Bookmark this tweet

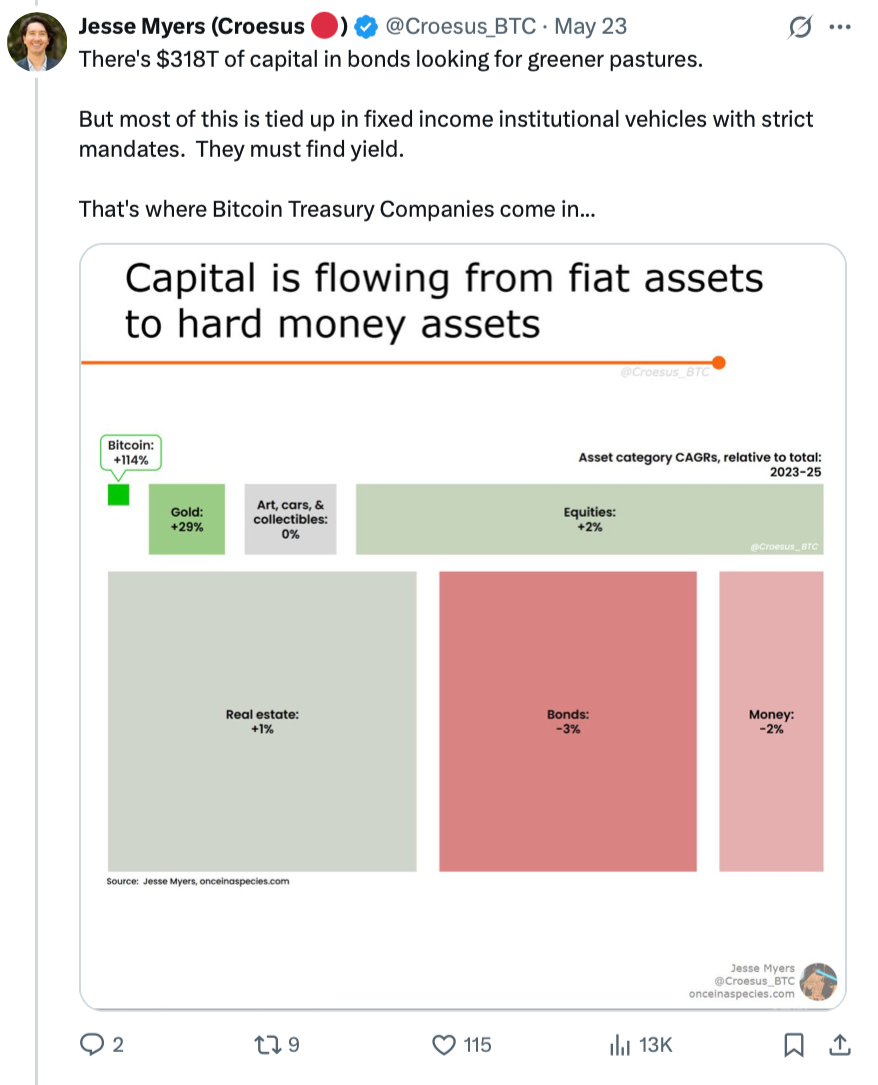click(x=793, y=1045)
